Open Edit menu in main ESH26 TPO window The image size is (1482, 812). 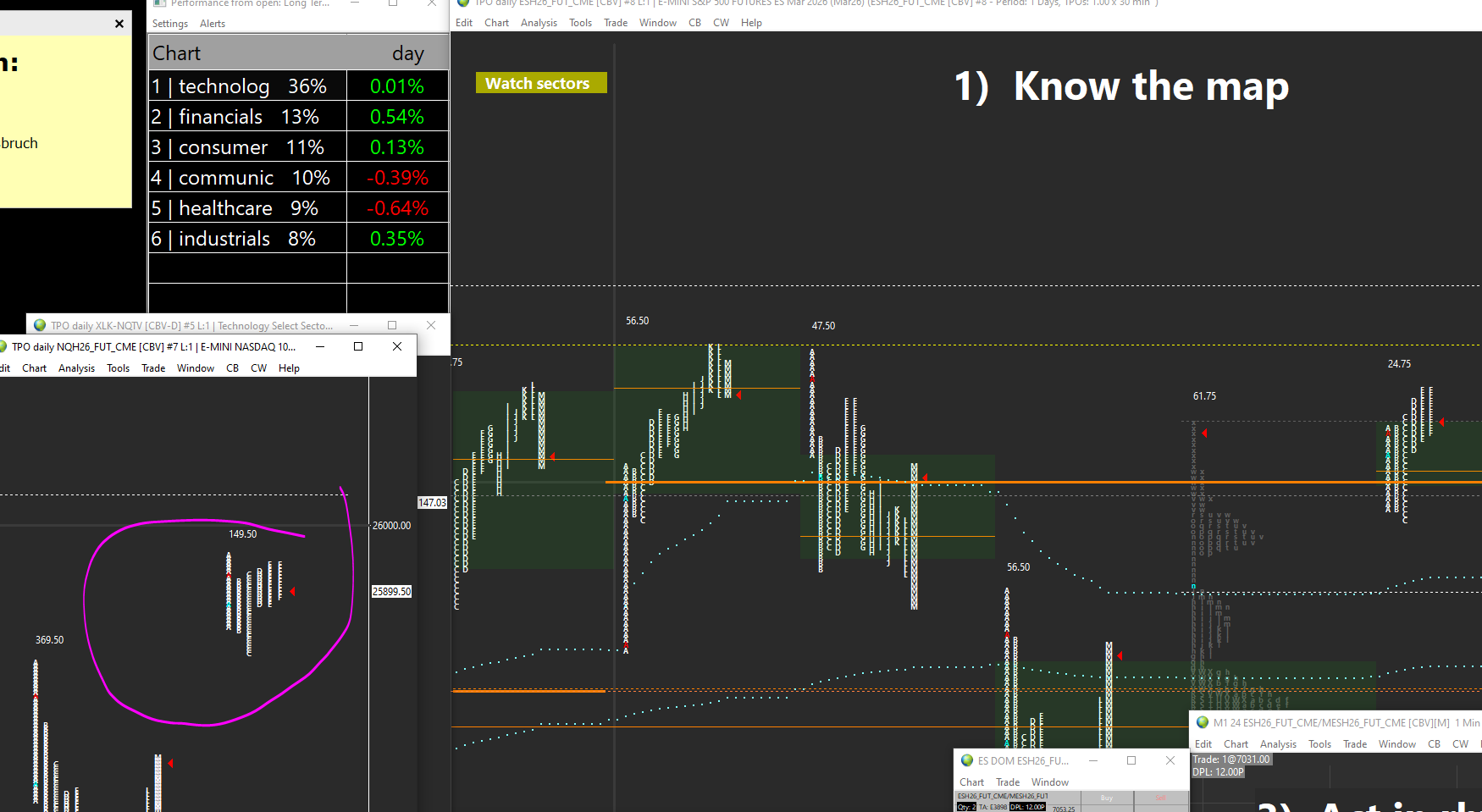[x=464, y=23]
